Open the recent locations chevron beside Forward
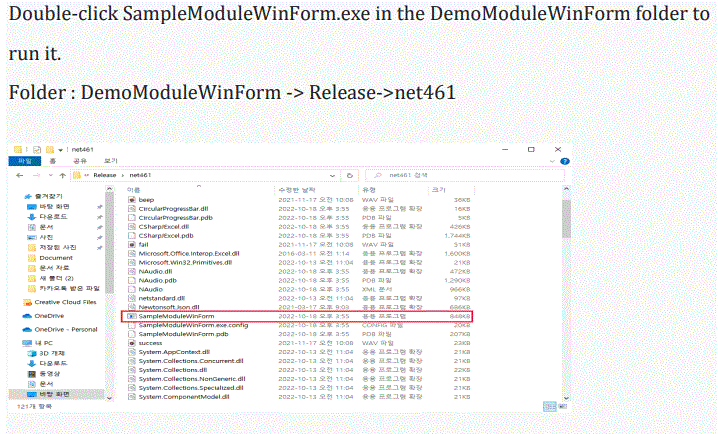The width and height of the screenshot is (718, 434). (50, 175)
